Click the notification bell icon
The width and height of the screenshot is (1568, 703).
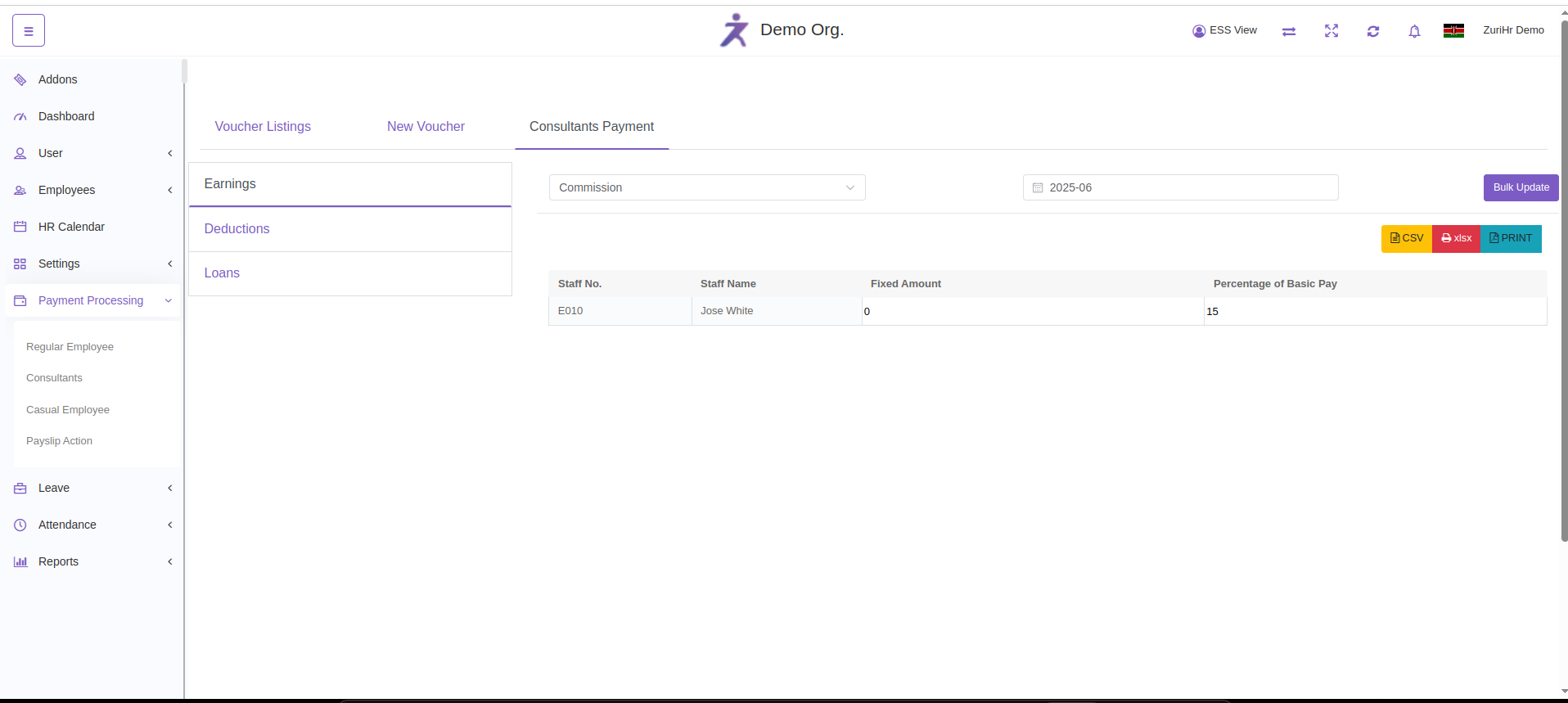pyautogui.click(x=1413, y=31)
